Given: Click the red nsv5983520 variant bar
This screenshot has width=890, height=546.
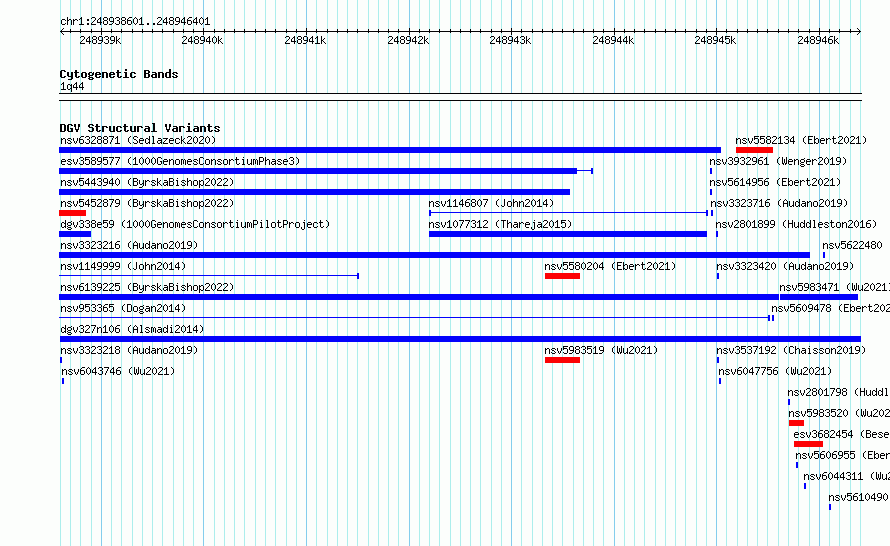Looking at the screenshot, I should (796, 423).
